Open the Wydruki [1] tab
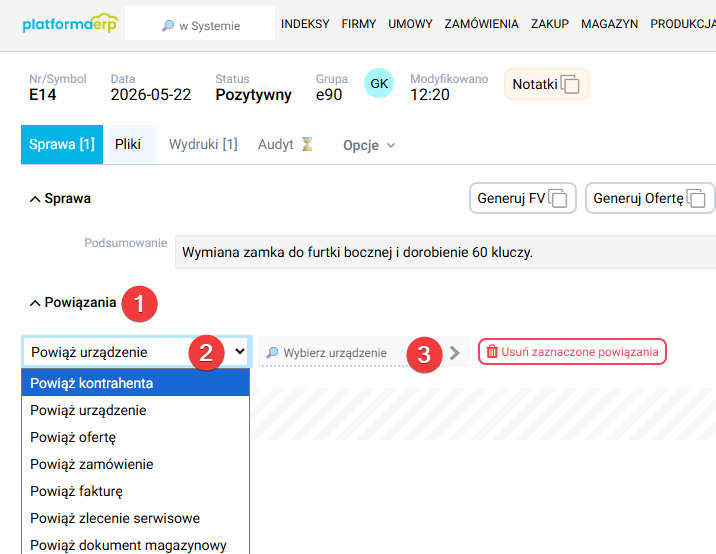 (203, 144)
